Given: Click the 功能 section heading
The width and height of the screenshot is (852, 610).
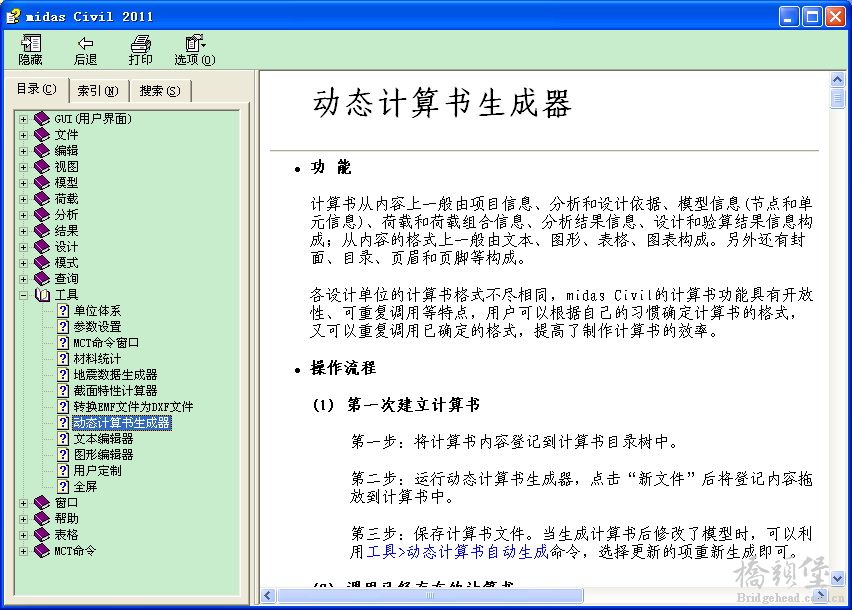Looking at the screenshot, I should click(x=330, y=167).
